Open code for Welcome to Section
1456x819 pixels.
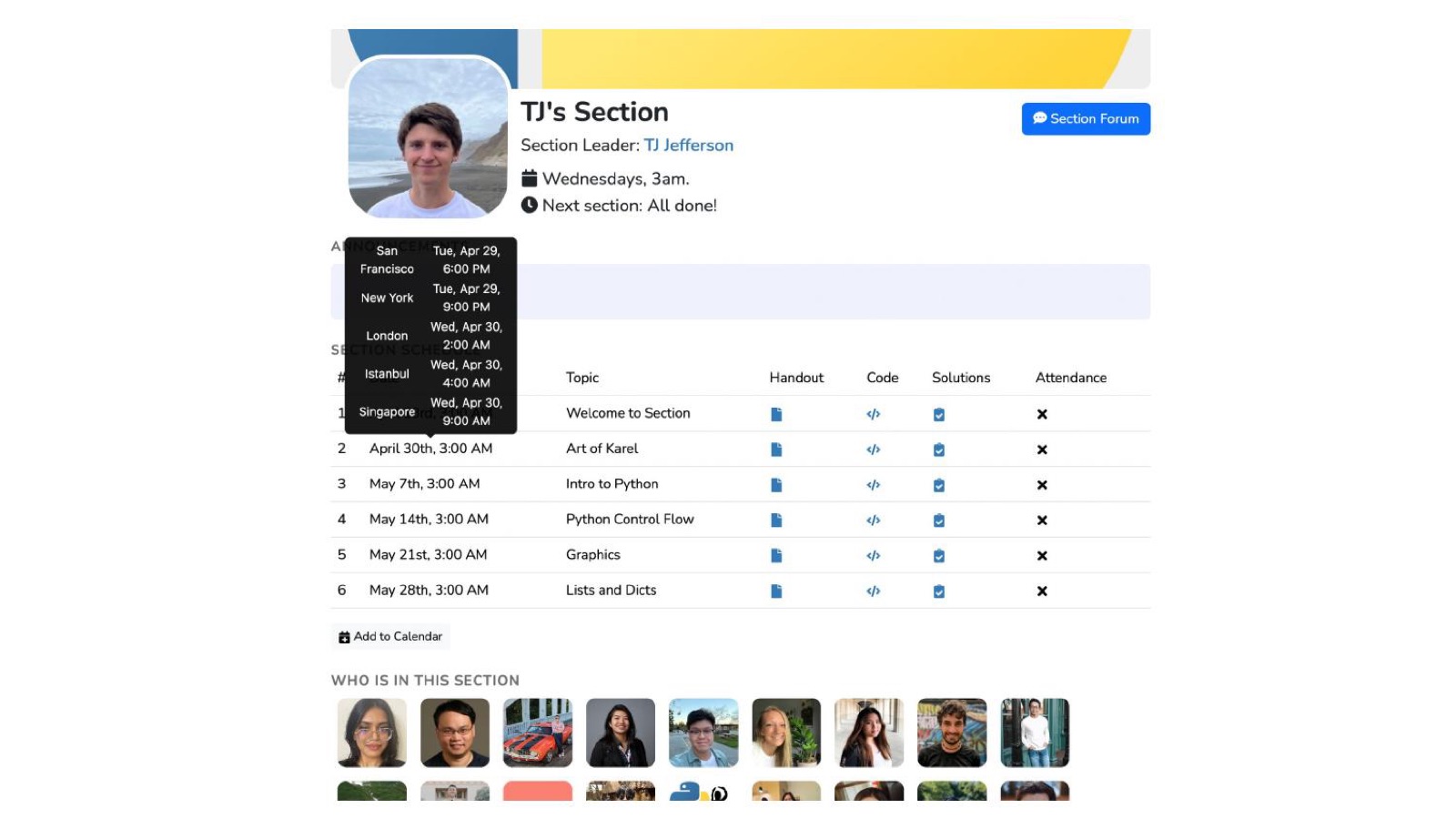874,414
